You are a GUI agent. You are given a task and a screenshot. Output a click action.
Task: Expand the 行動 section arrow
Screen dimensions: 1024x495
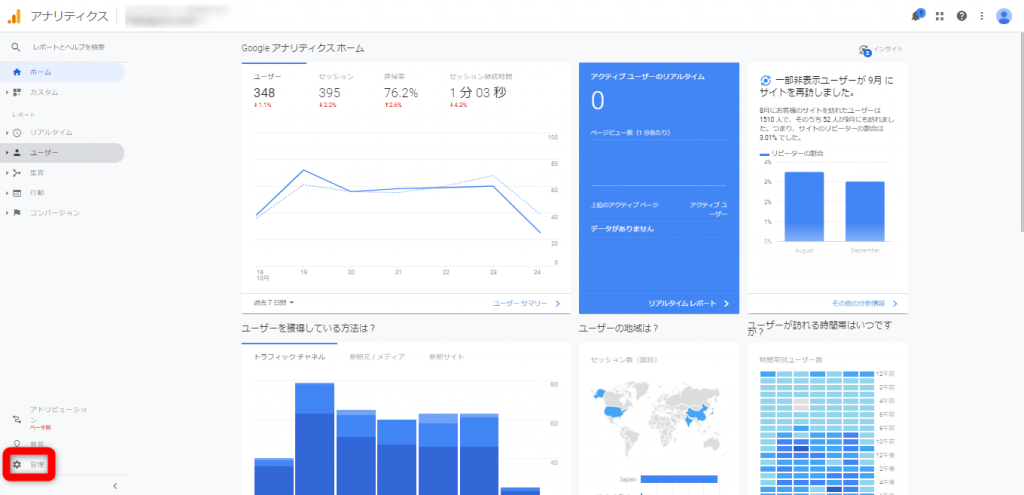[x=7, y=193]
